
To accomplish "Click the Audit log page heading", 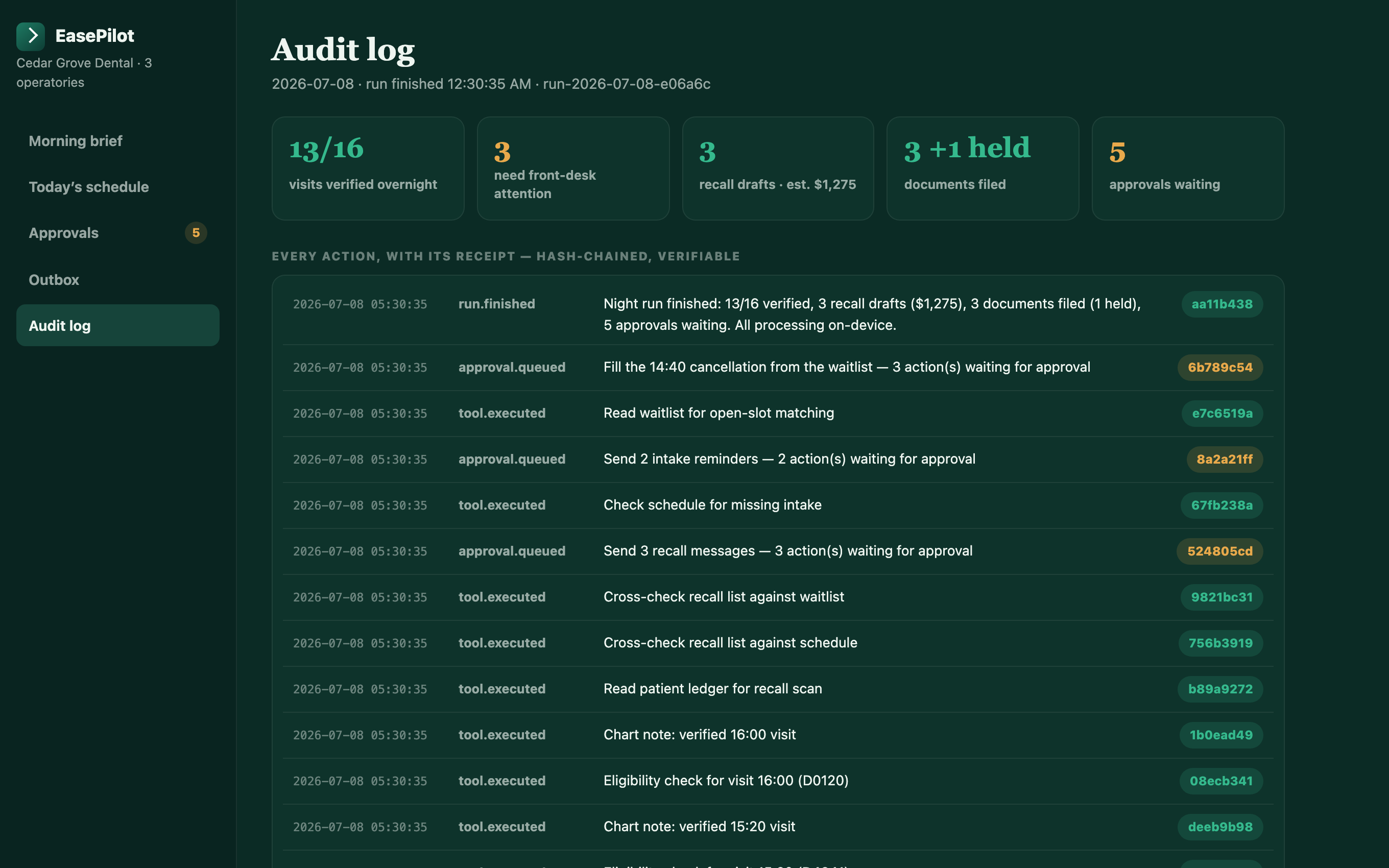I will [343, 50].
